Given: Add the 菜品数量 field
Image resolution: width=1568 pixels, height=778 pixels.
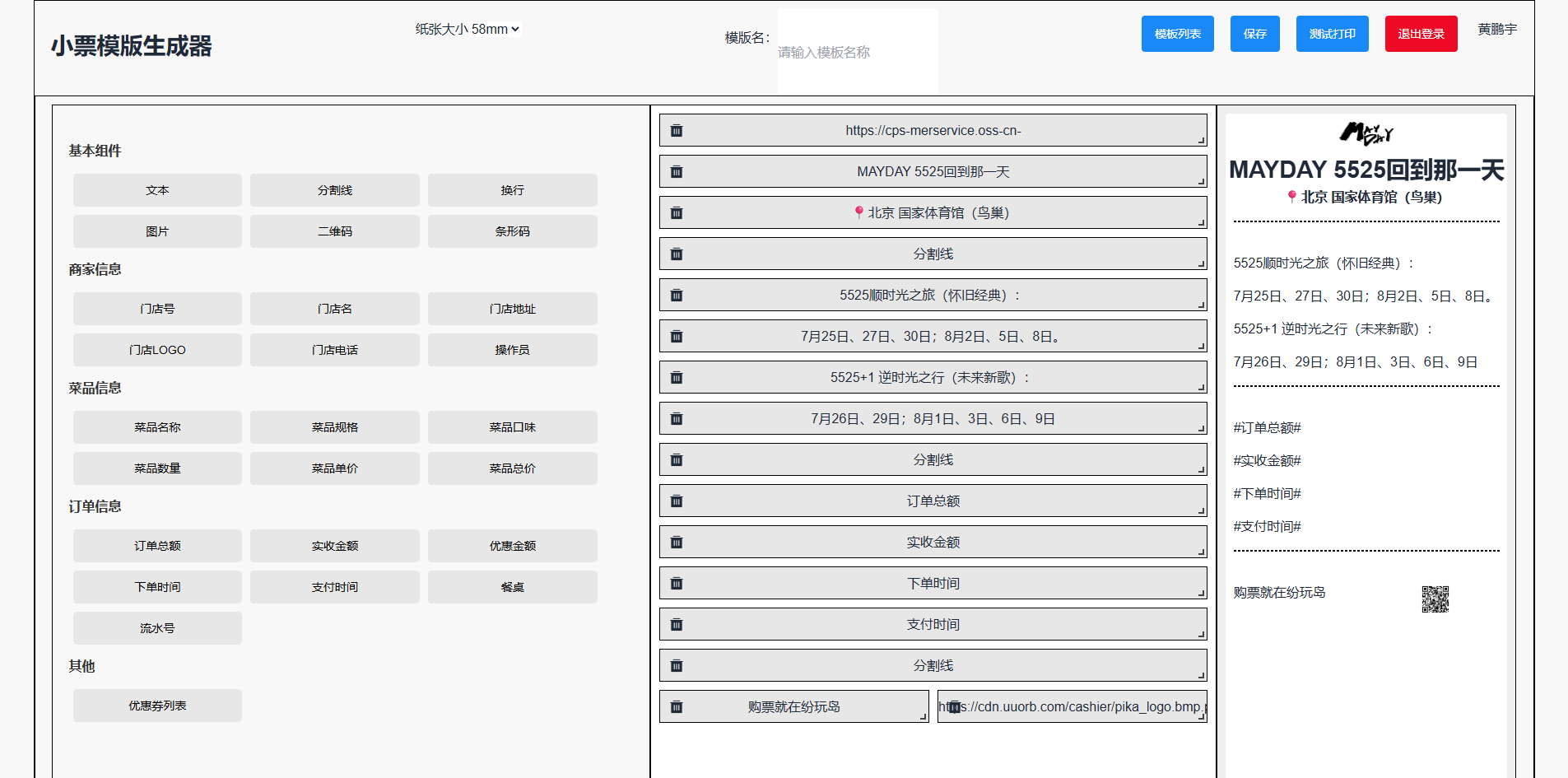Looking at the screenshot, I should 157,468.
